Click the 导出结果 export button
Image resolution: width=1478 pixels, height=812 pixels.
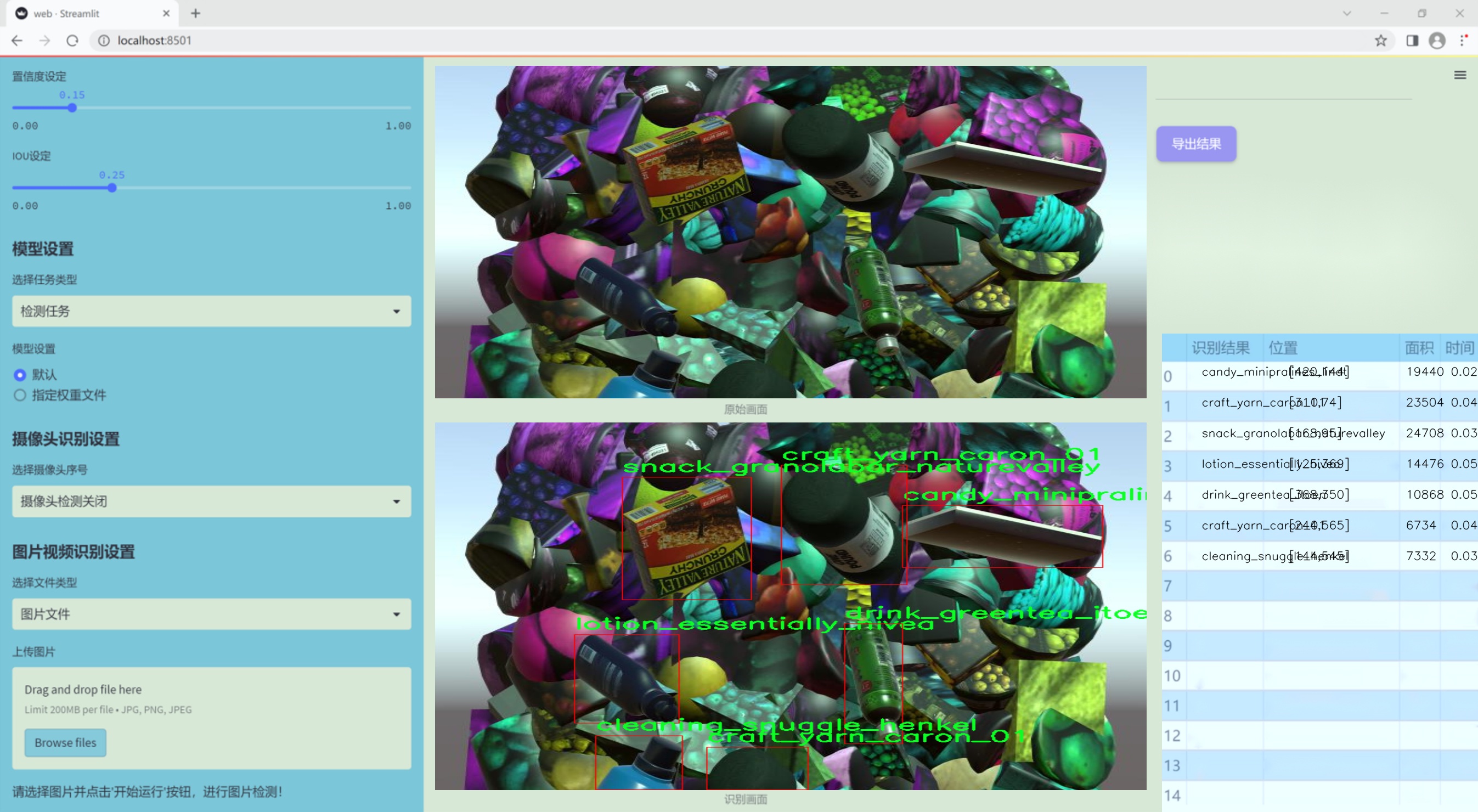[1197, 143]
